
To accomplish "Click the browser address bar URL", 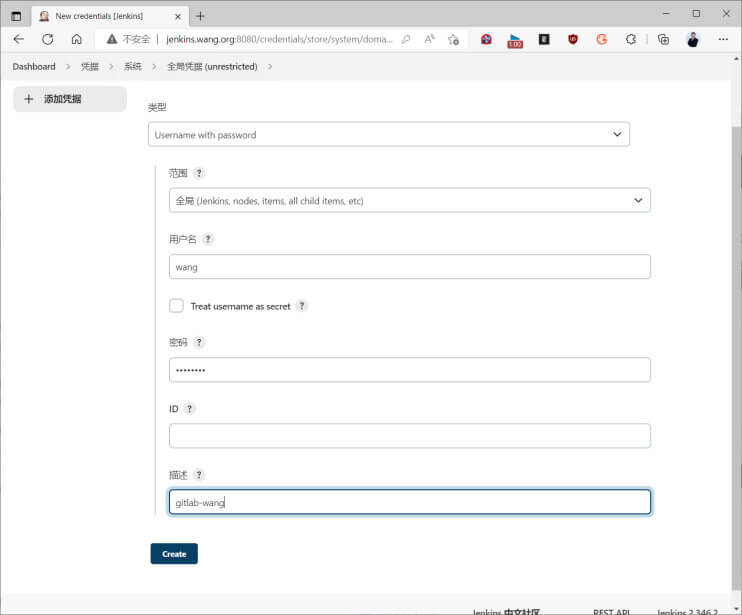I will click(279, 39).
